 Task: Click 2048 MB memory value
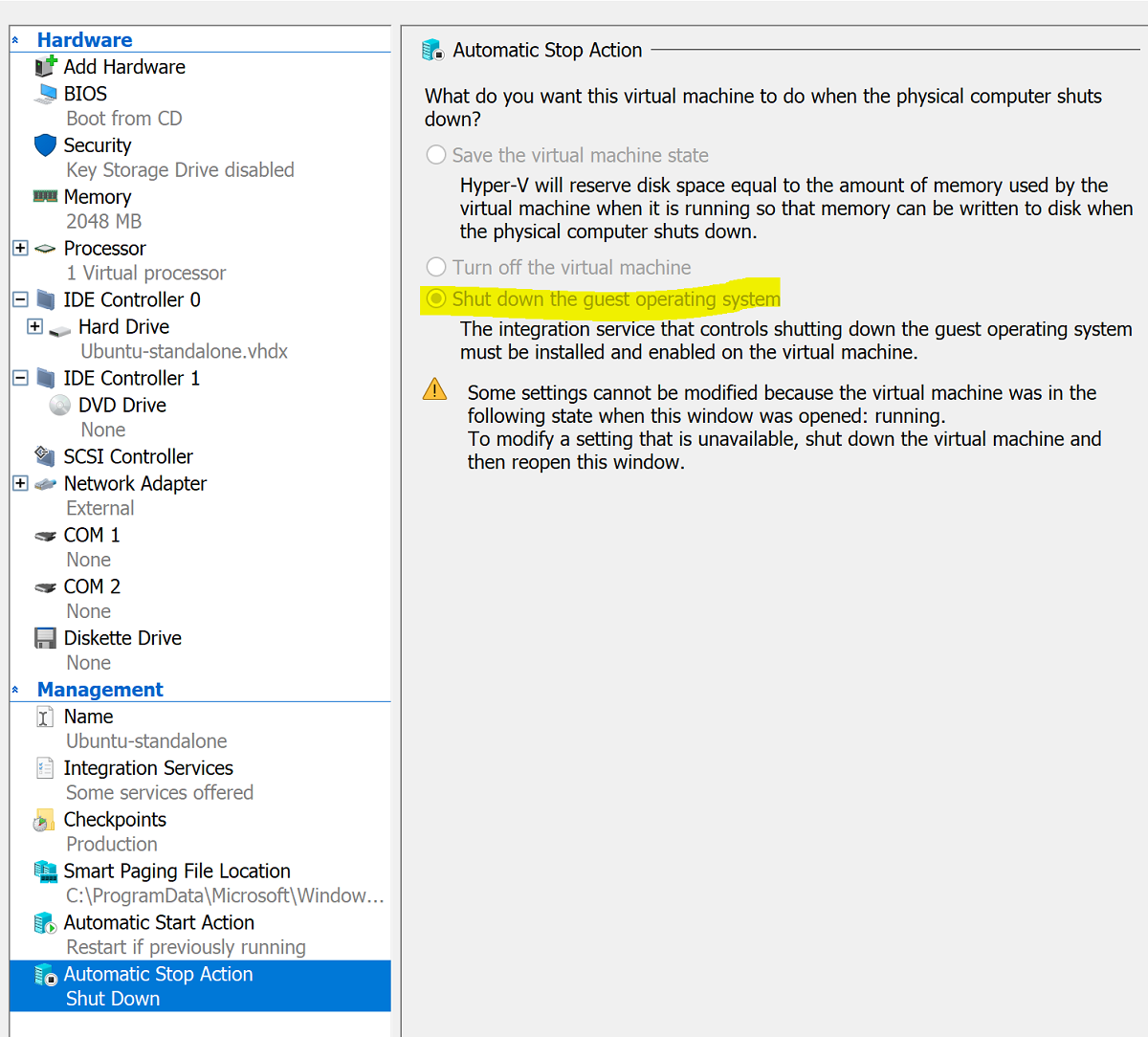103,222
